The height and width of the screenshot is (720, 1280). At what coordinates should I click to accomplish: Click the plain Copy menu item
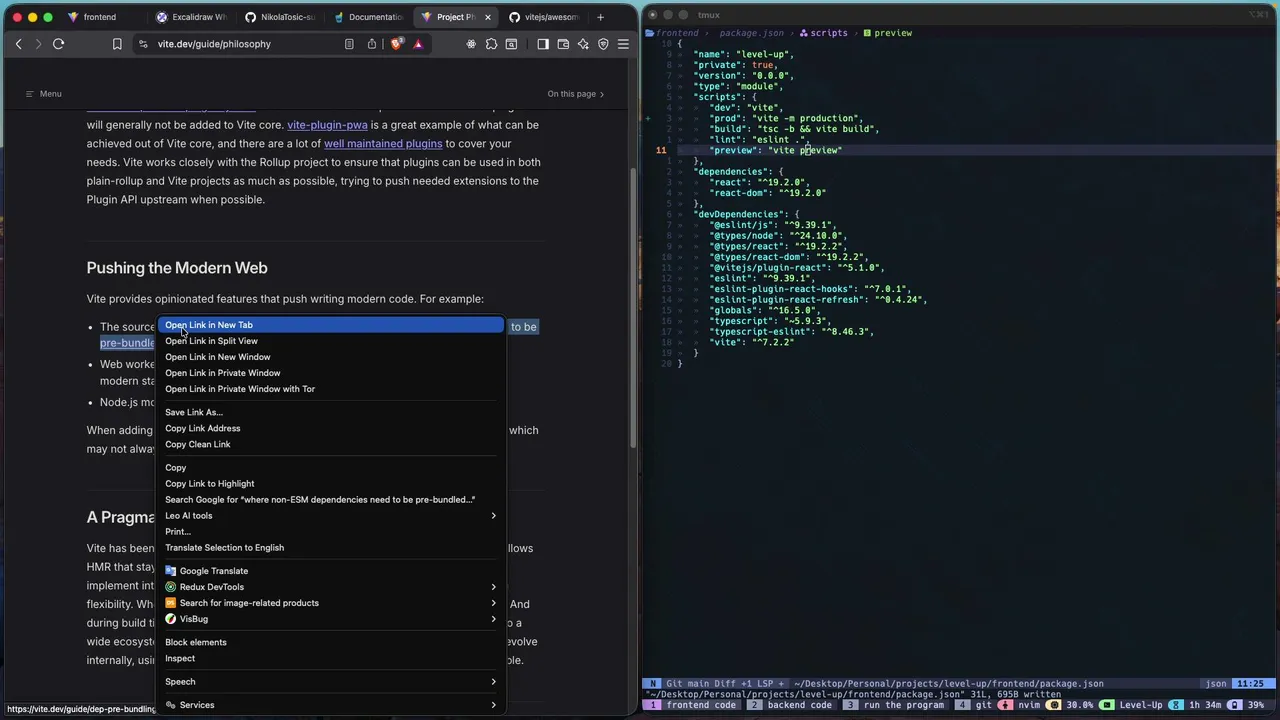(332, 468)
